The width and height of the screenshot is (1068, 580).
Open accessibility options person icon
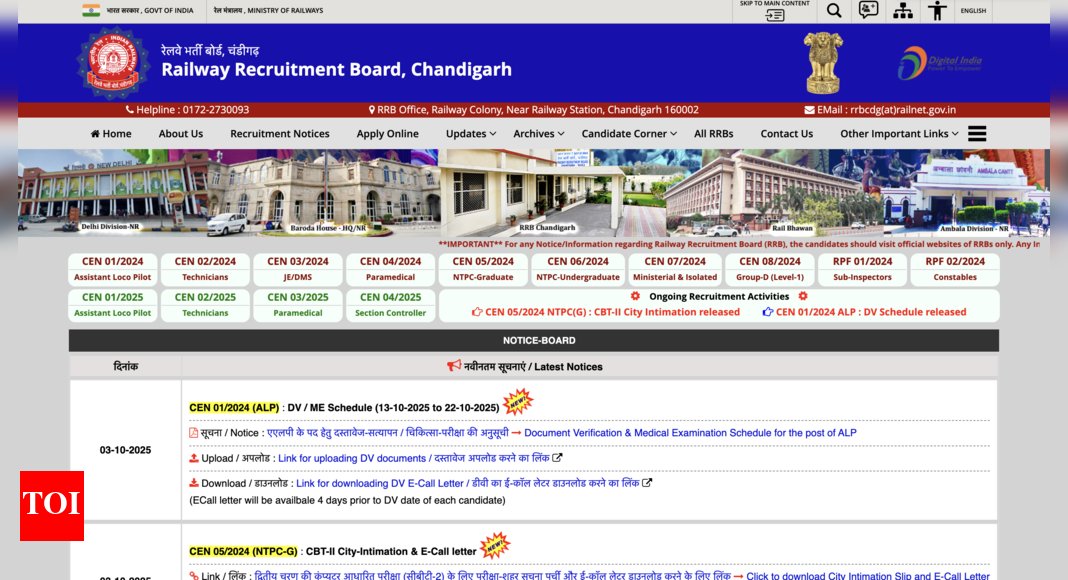tap(937, 11)
